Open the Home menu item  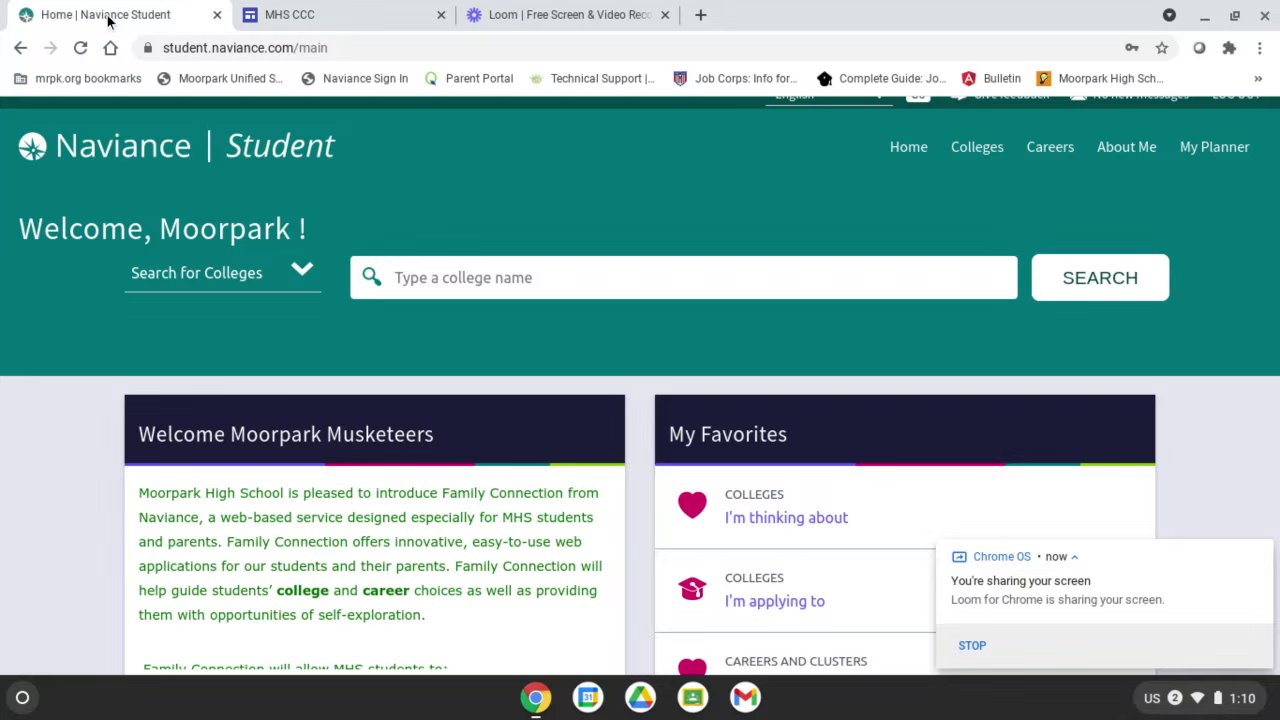click(909, 147)
